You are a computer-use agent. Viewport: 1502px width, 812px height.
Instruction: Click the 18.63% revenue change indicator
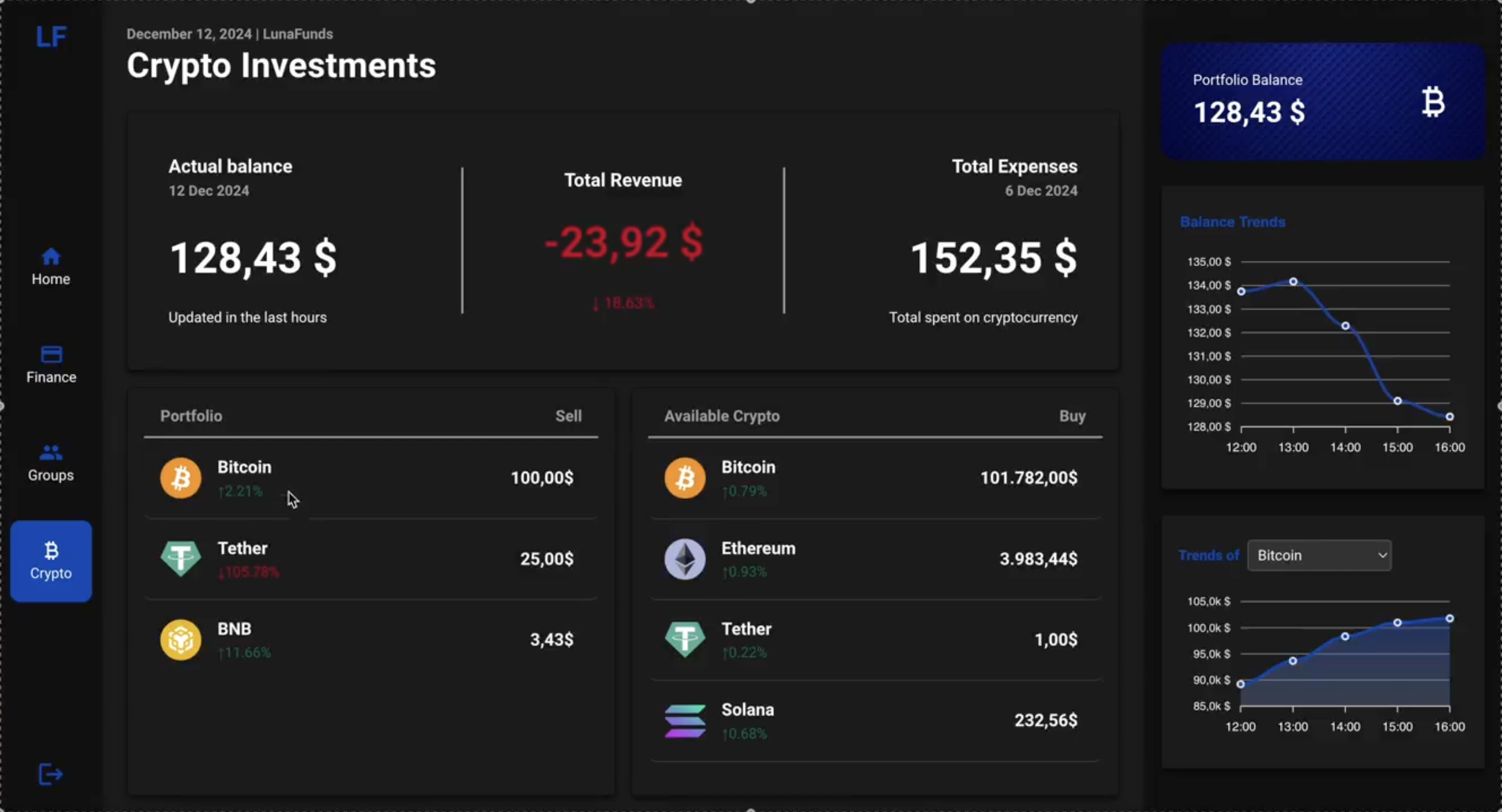click(x=623, y=303)
